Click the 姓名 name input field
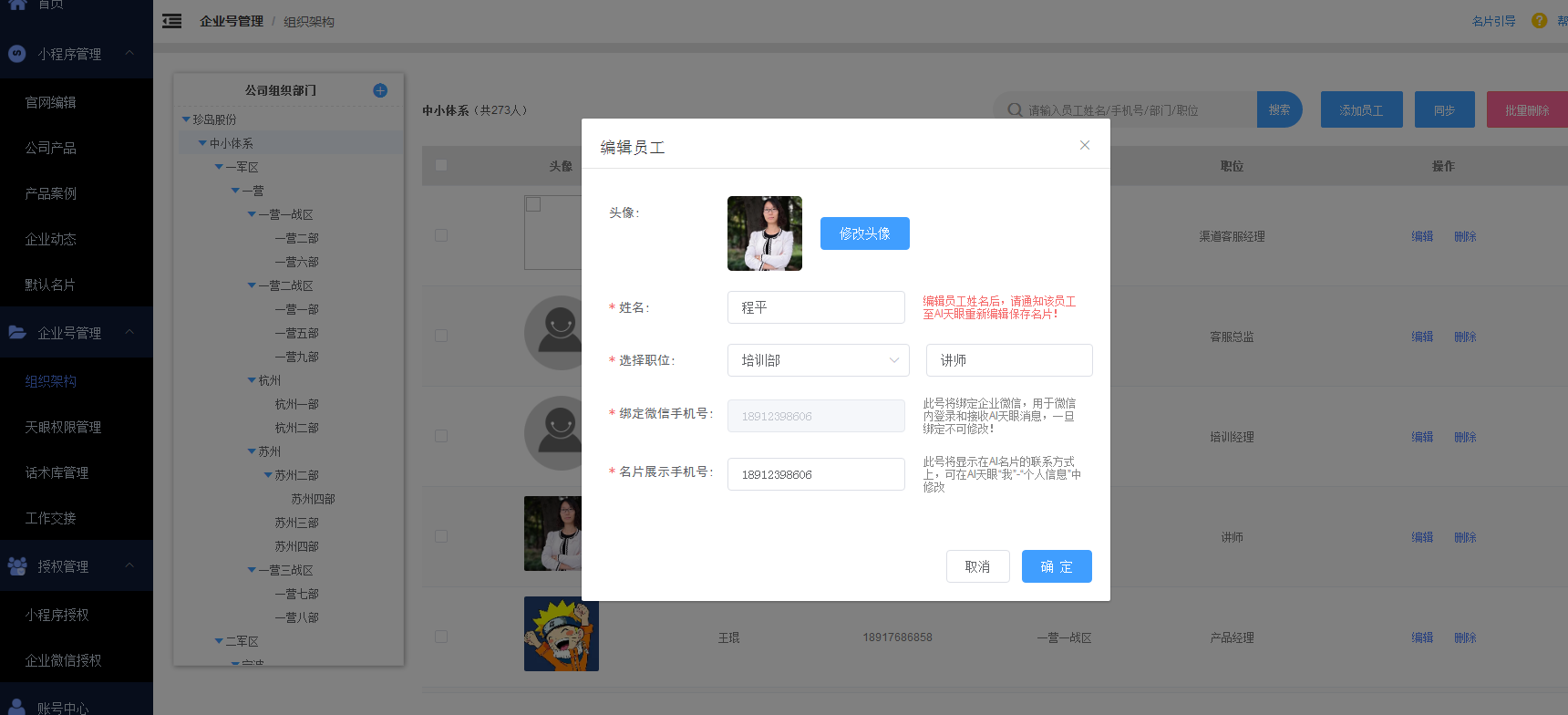The width and height of the screenshot is (1568, 715). [x=815, y=307]
